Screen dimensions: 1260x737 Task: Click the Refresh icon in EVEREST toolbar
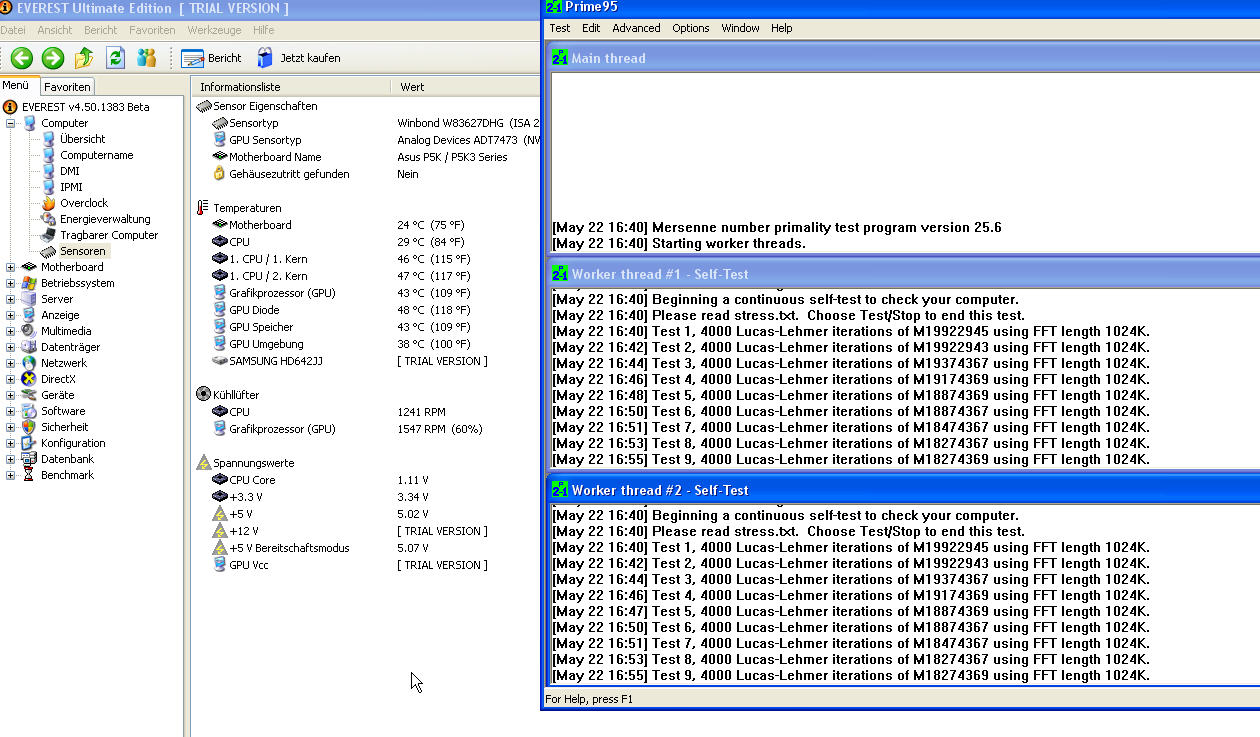pyautogui.click(x=115, y=58)
